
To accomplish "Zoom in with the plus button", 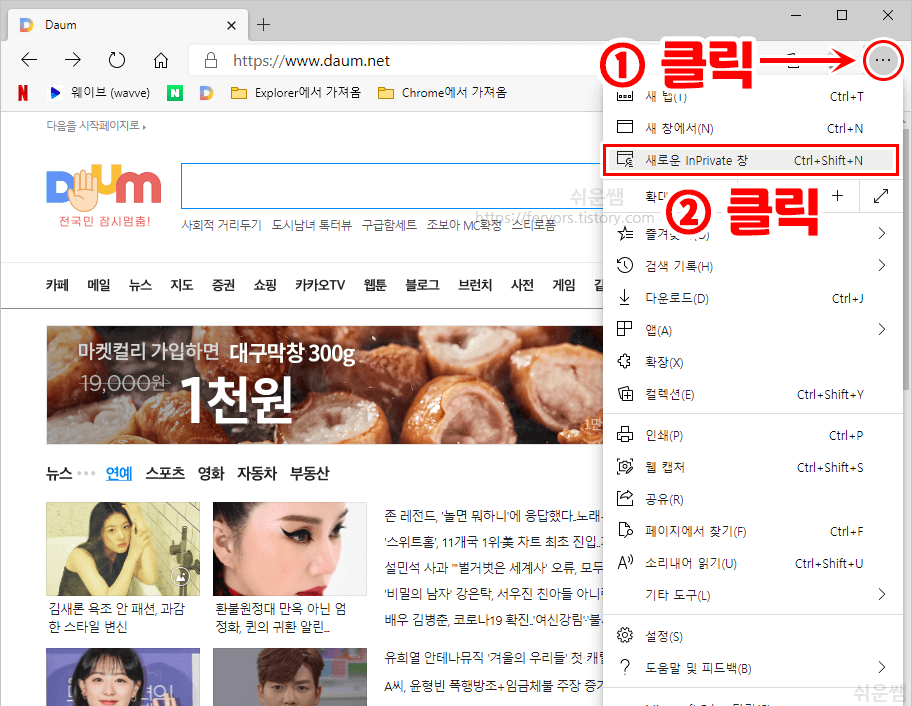I will click(x=837, y=196).
